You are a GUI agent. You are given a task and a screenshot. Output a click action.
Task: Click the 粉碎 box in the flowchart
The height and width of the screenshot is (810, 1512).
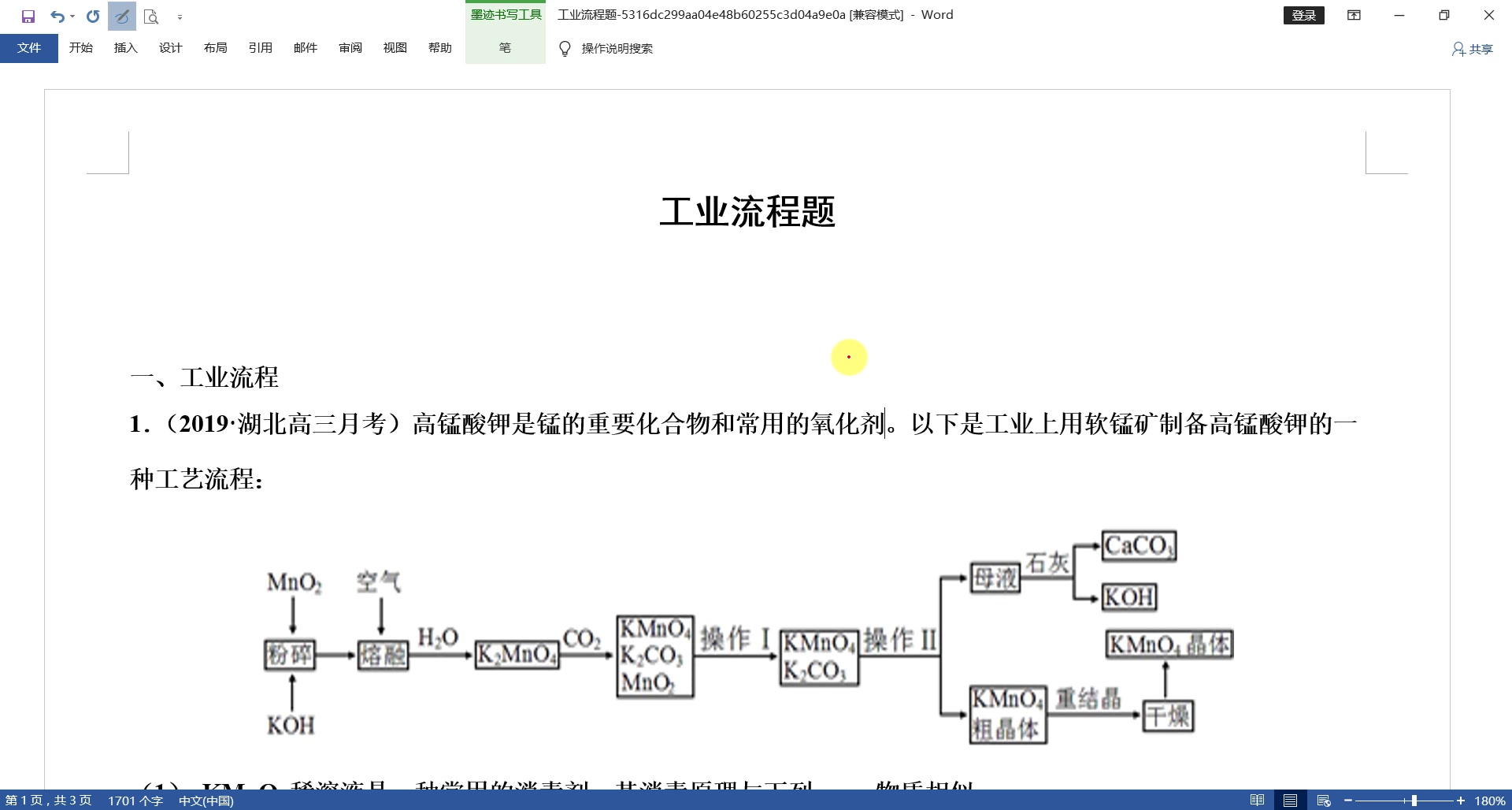[290, 655]
